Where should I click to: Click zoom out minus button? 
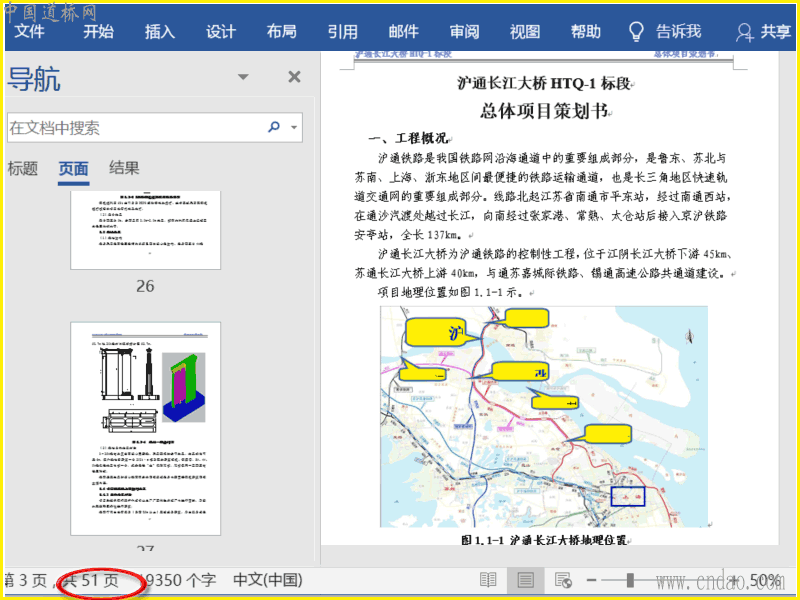(x=592, y=580)
